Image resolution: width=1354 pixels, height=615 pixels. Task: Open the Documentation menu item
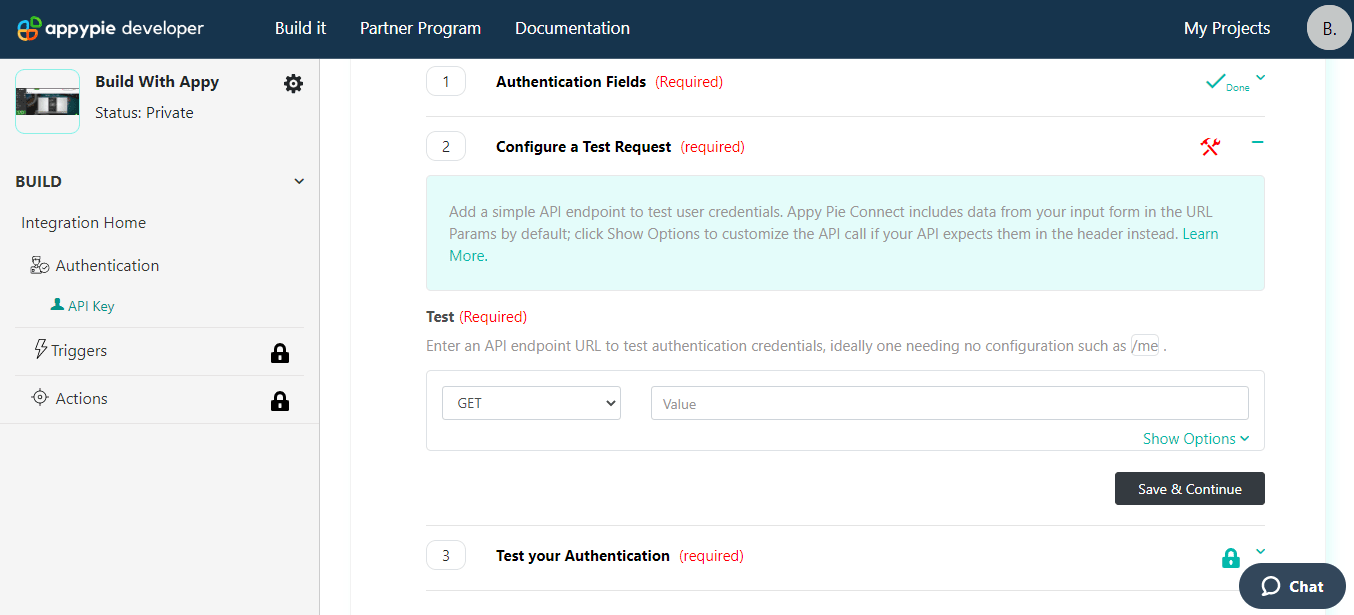click(572, 28)
